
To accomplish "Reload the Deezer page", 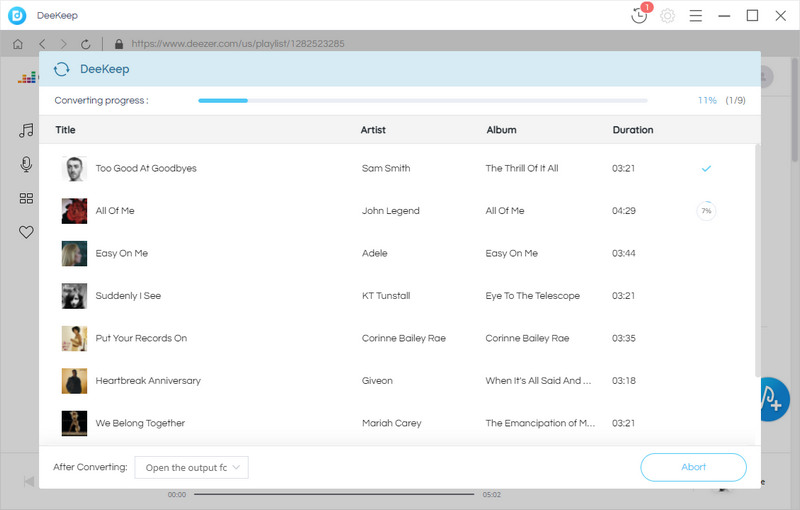I will tap(86, 44).
